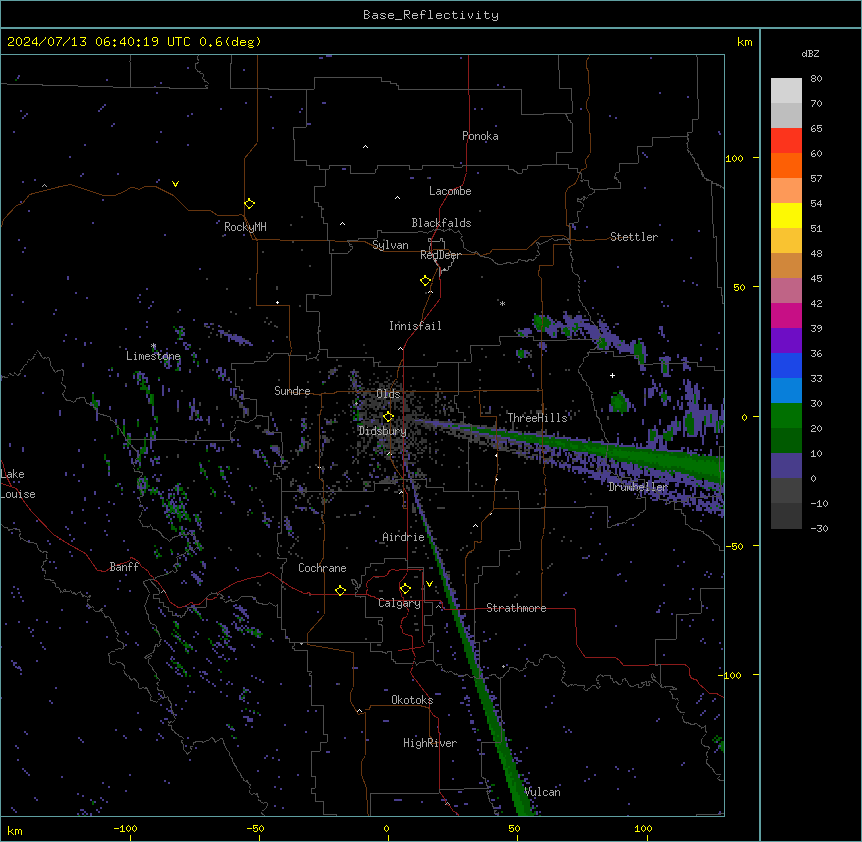
Task: Click the yellow marker above Calgary label
Action: click(x=405, y=589)
